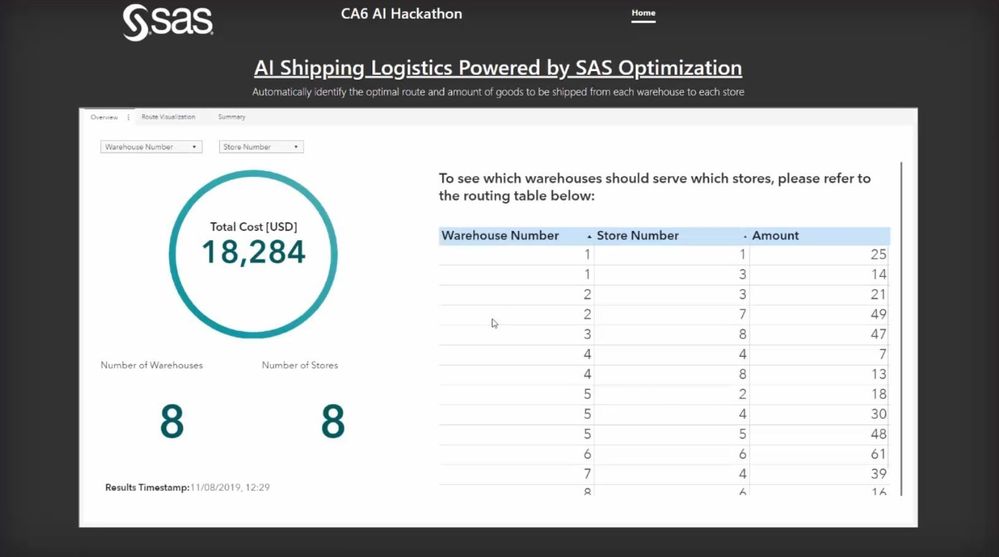Select the Amount cell showing 7
This screenshot has height=557, width=999.
pos(819,354)
